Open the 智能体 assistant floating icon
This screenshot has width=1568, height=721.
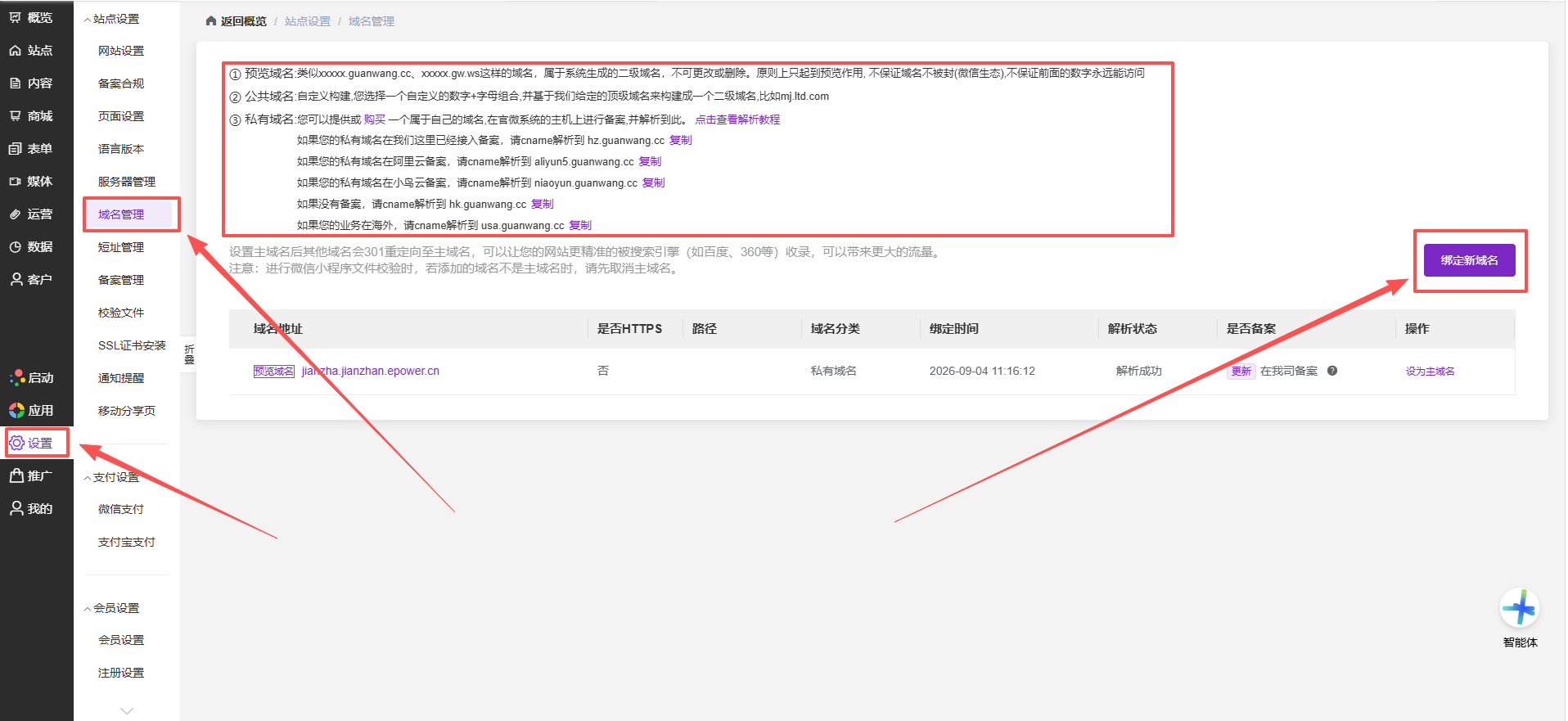point(1520,609)
